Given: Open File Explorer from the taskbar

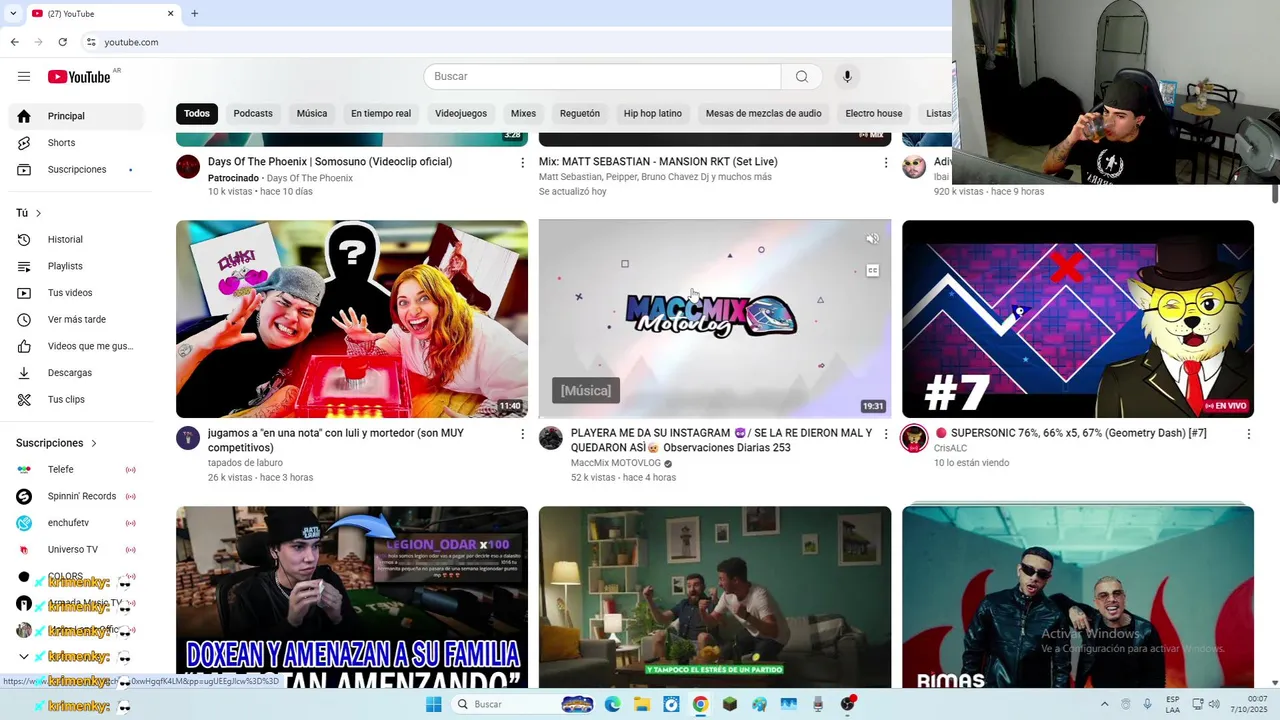Looking at the screenshot, I should tap(642, 704).
